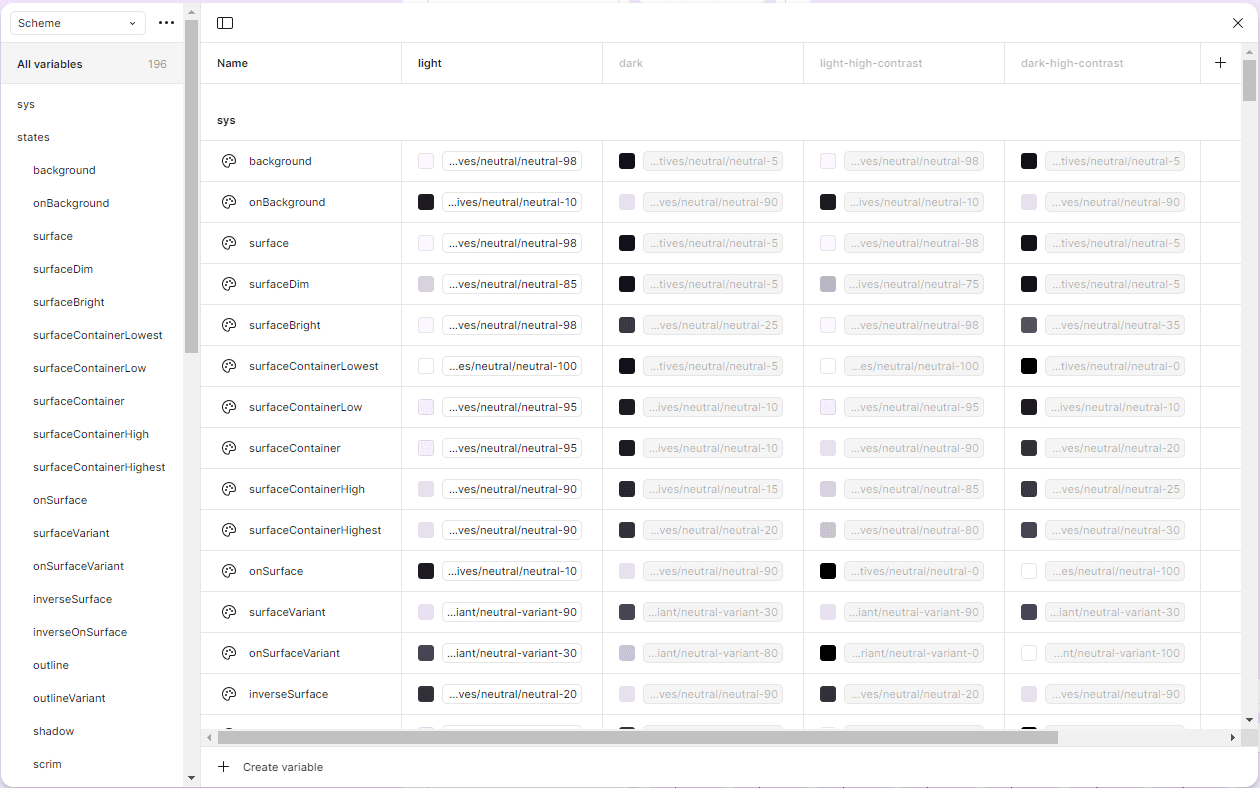Add a new mode column with plus
This screenshot has height=788, width=1260.
pos(1220,63)
